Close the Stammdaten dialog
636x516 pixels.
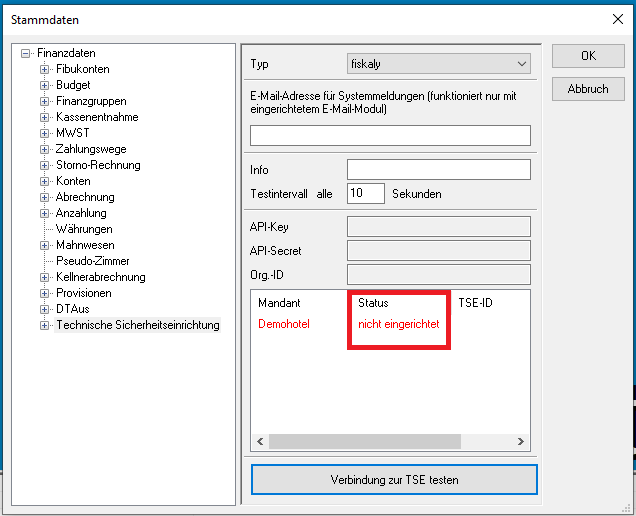click(618, 19)
